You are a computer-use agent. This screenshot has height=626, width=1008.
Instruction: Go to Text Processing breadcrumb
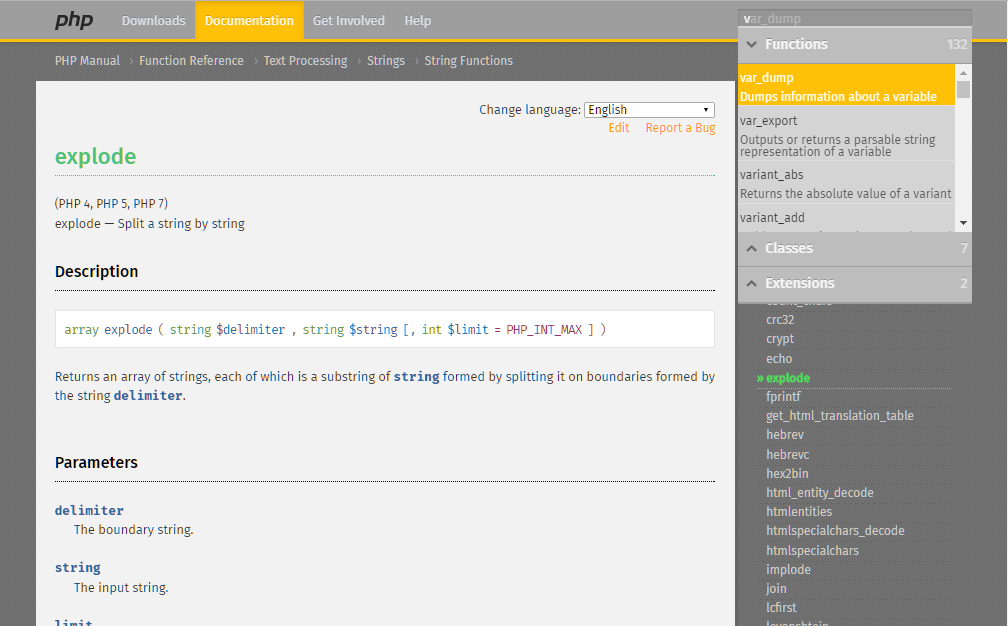pos(305,60)
